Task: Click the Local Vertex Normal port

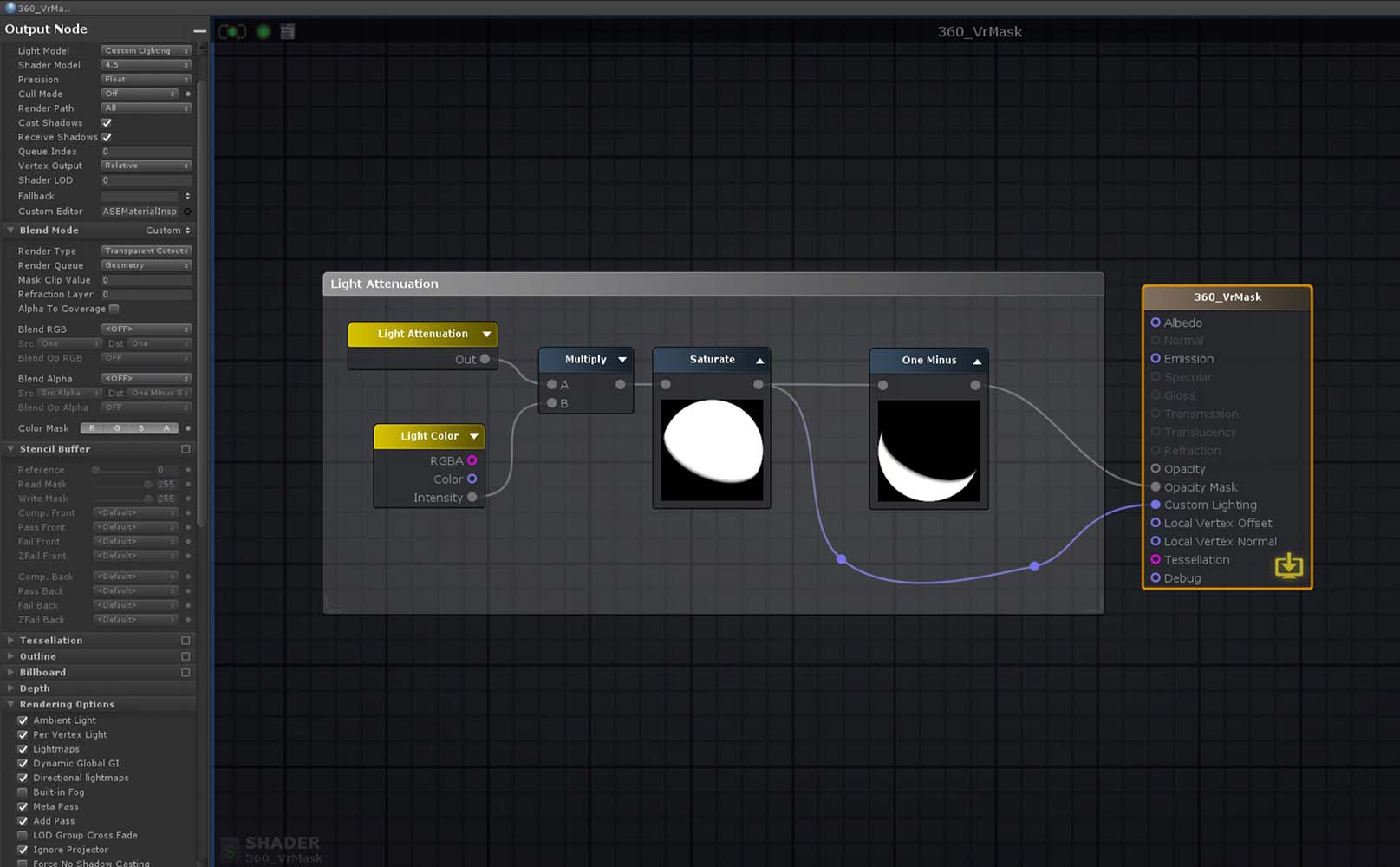Action: point(1156,541)
